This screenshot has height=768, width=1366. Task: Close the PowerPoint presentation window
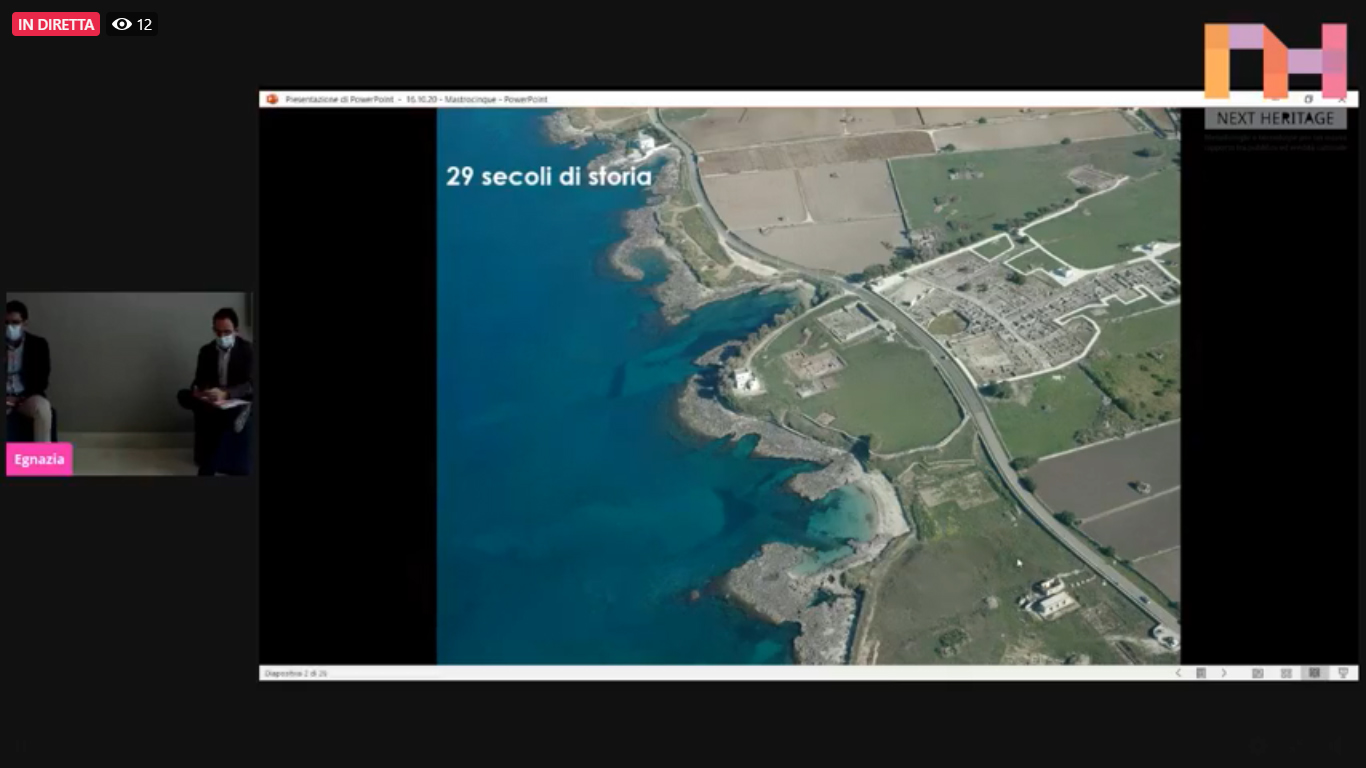coord(1342,99)
